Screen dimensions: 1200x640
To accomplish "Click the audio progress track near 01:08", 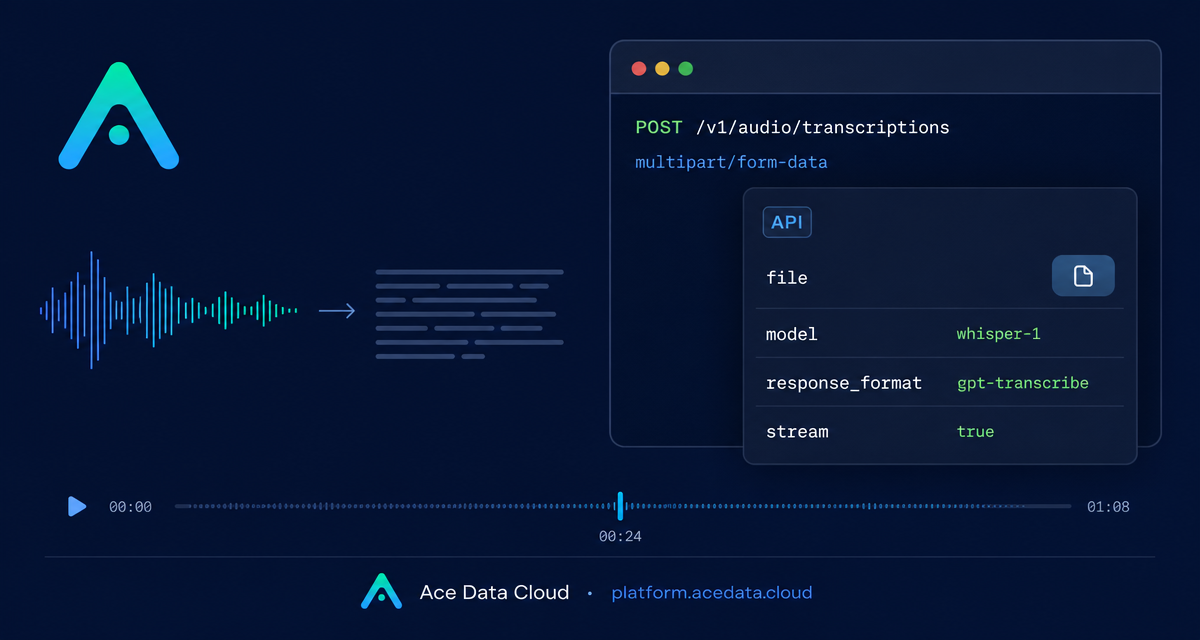I will click(1050, 506).
